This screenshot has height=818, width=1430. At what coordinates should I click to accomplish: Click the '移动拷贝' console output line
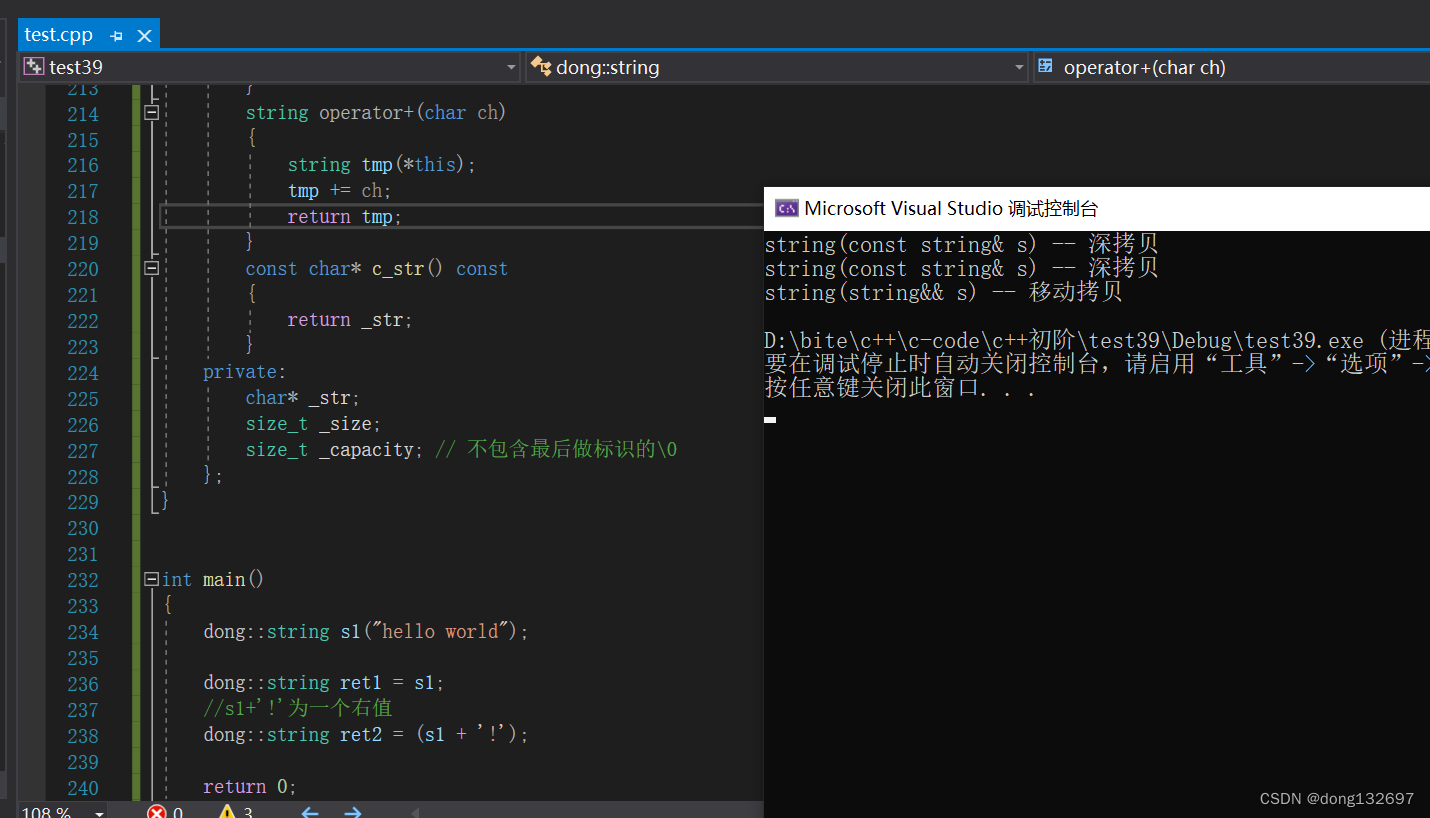[944, 293]
